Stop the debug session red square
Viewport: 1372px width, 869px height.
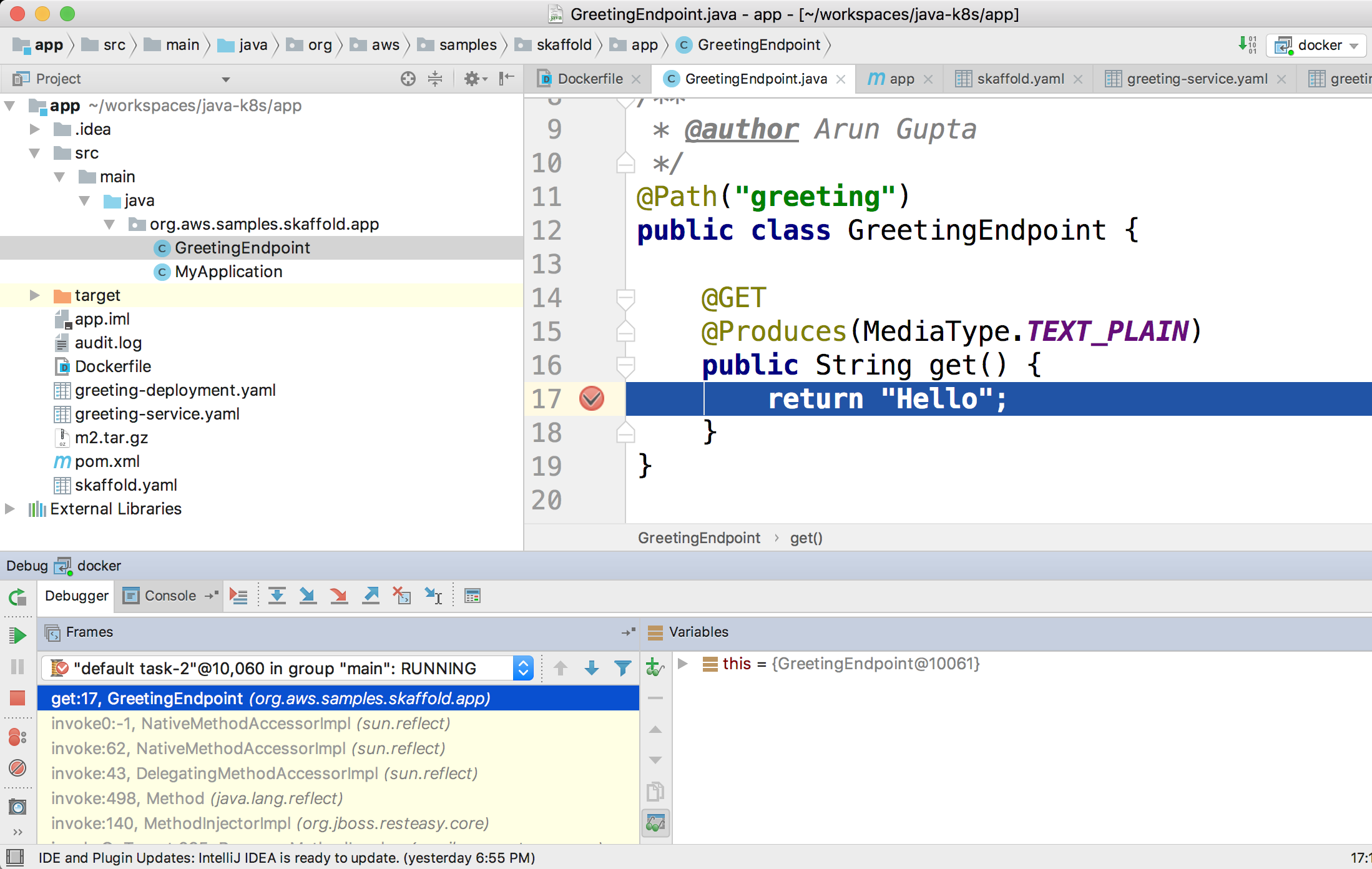(17, 697)
